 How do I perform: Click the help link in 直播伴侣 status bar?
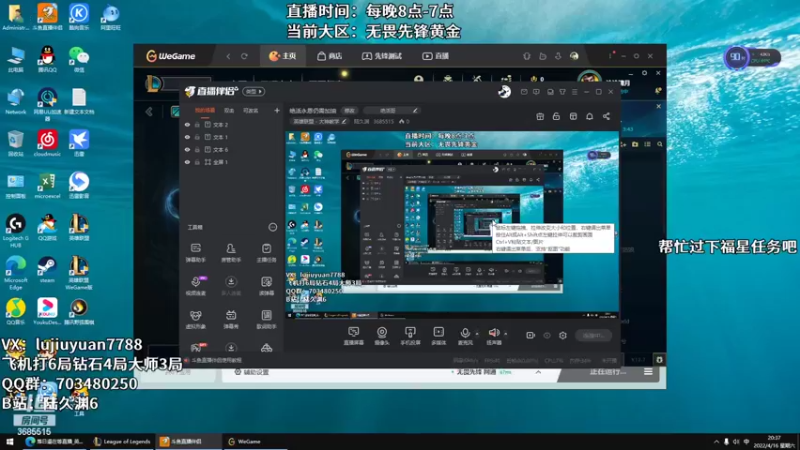pos(214,360)
